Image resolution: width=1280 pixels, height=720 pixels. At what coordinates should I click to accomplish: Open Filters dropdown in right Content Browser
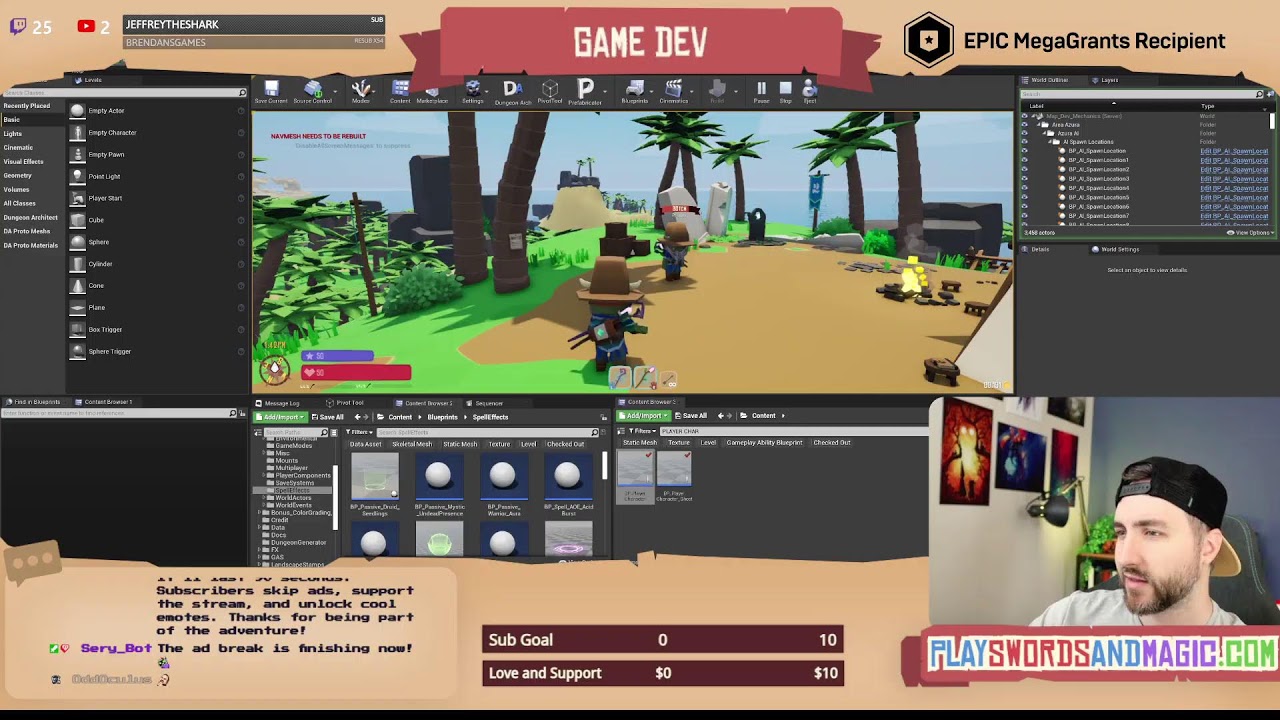pyautogui.click(x=641, y=431)
